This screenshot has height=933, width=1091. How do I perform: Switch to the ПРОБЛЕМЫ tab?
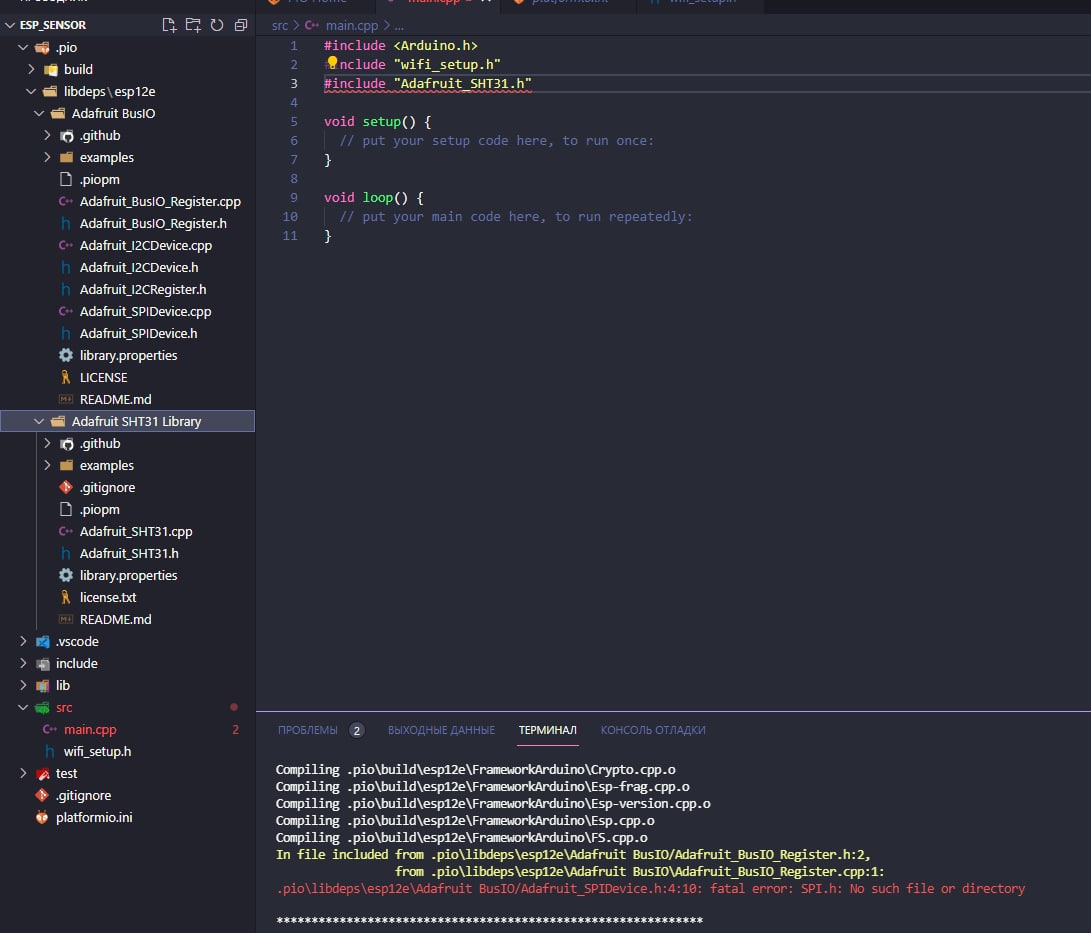tap(308, 730)
